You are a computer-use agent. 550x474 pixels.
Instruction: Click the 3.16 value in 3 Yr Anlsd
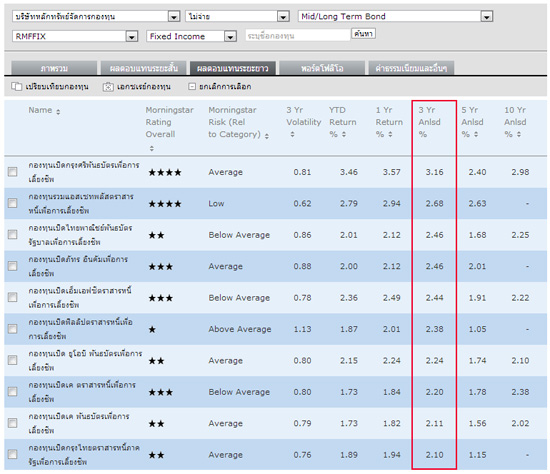[434, 172]
